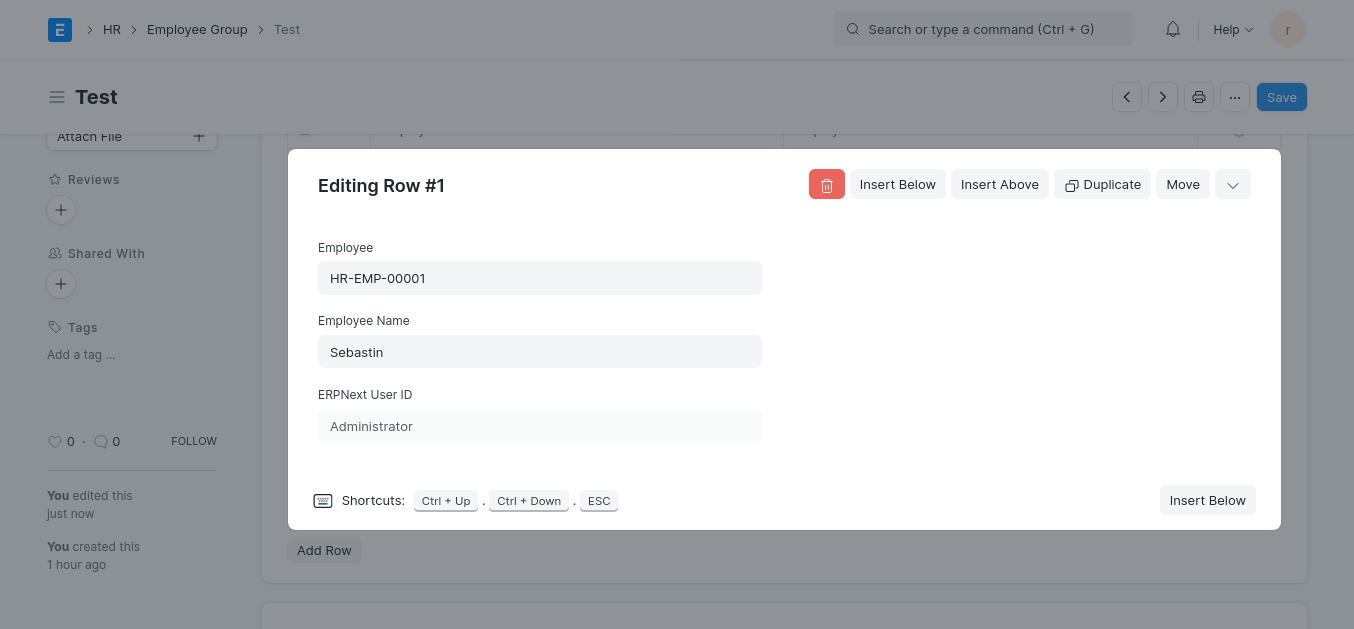This screenshot has height=629, width=1354.
Task: Click the Duplicate row button
Action: (x=1102, y=185)
